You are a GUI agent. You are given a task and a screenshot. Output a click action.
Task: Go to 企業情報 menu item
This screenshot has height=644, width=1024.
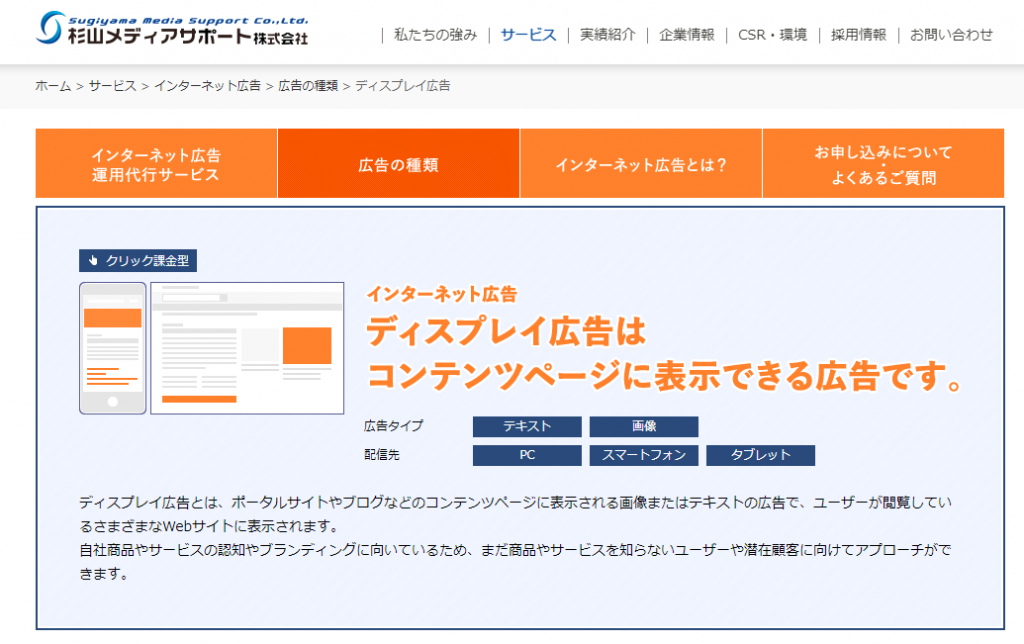pyautogui.click(x=686, y=35)
